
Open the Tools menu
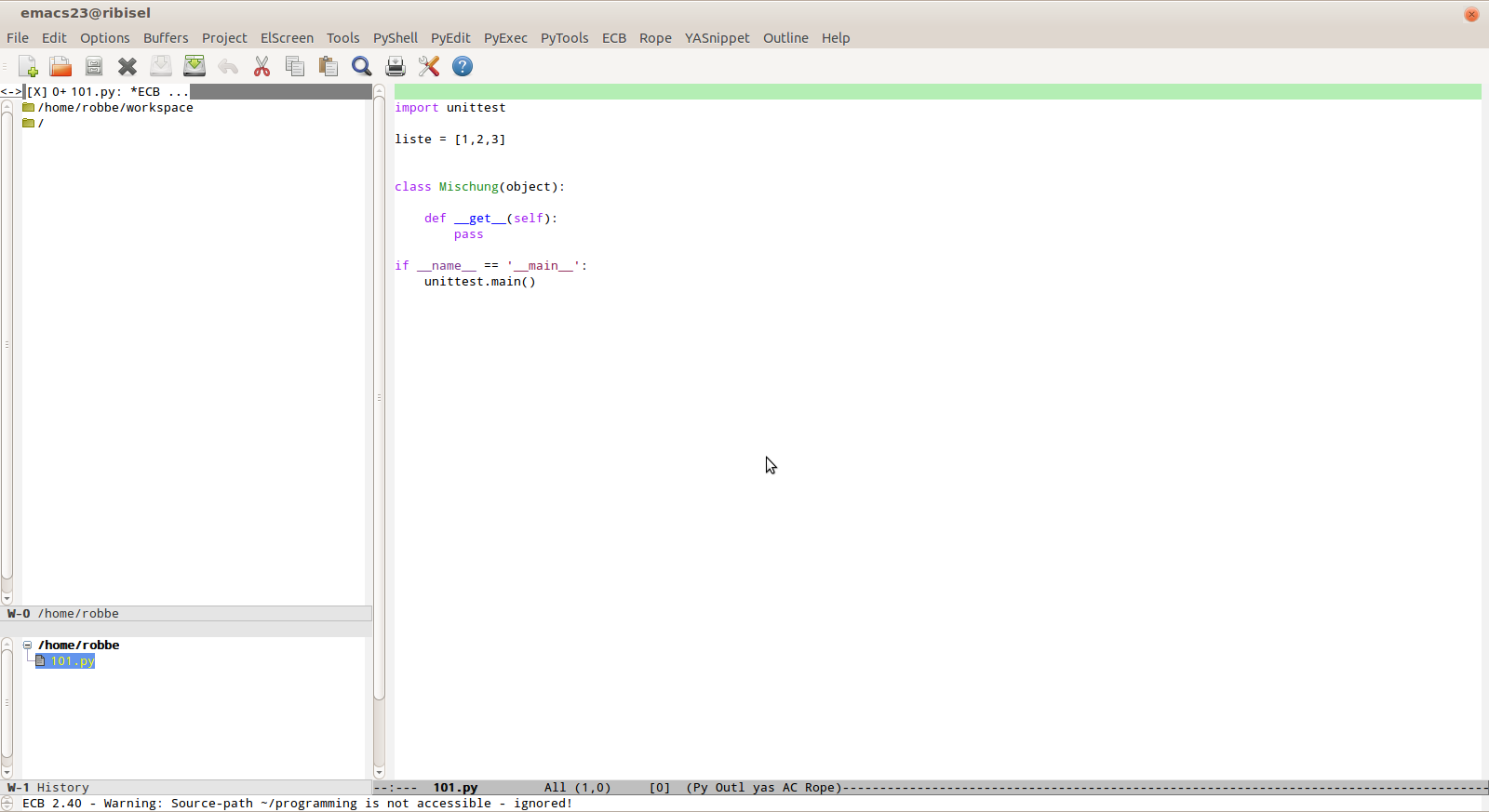(342, 38)
